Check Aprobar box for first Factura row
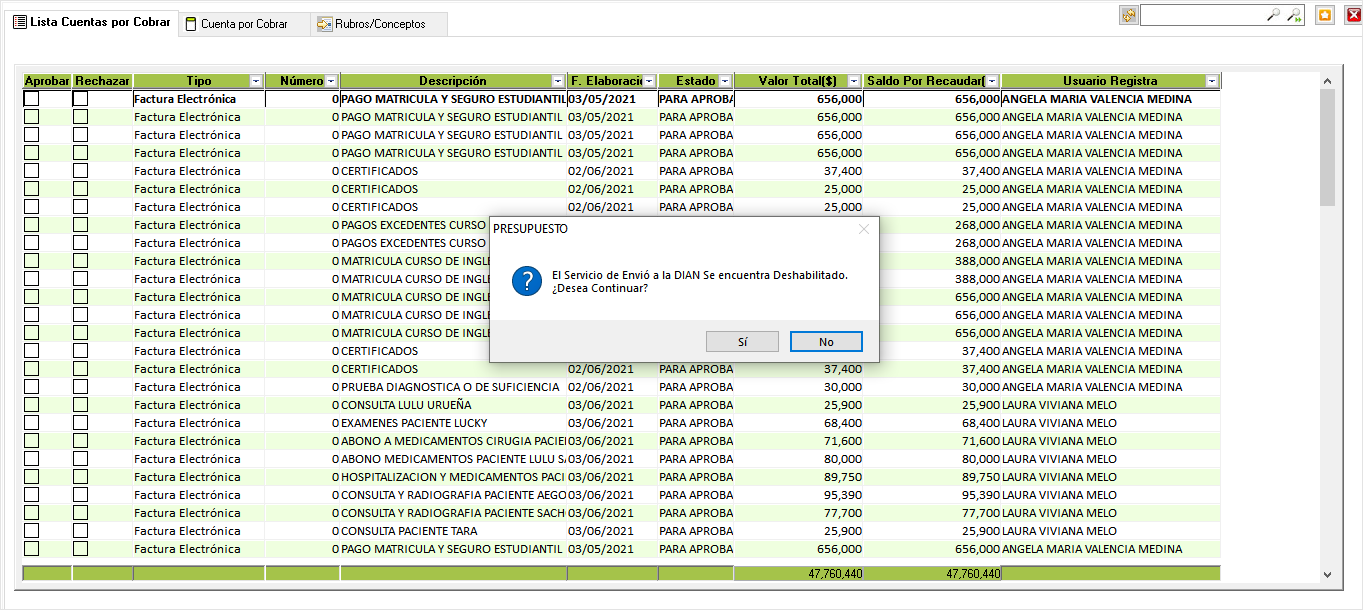This screenshot has width=1364, height=611. pyautogui.click(x=32, y=99)
